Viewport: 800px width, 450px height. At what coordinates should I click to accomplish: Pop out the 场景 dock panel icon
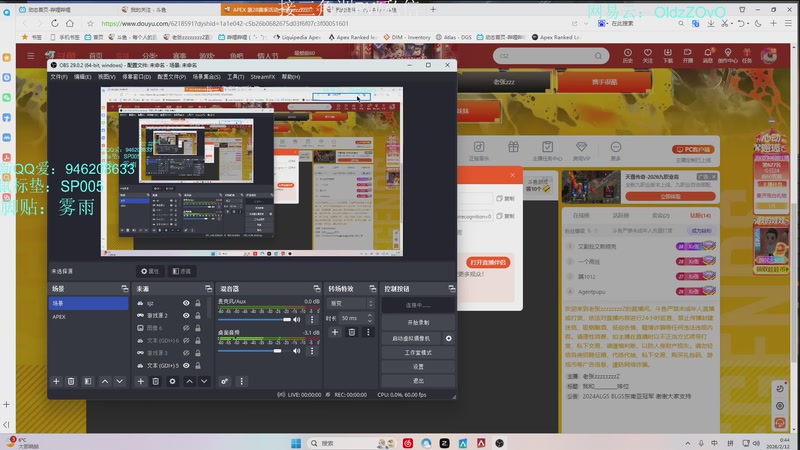(124, 289)
